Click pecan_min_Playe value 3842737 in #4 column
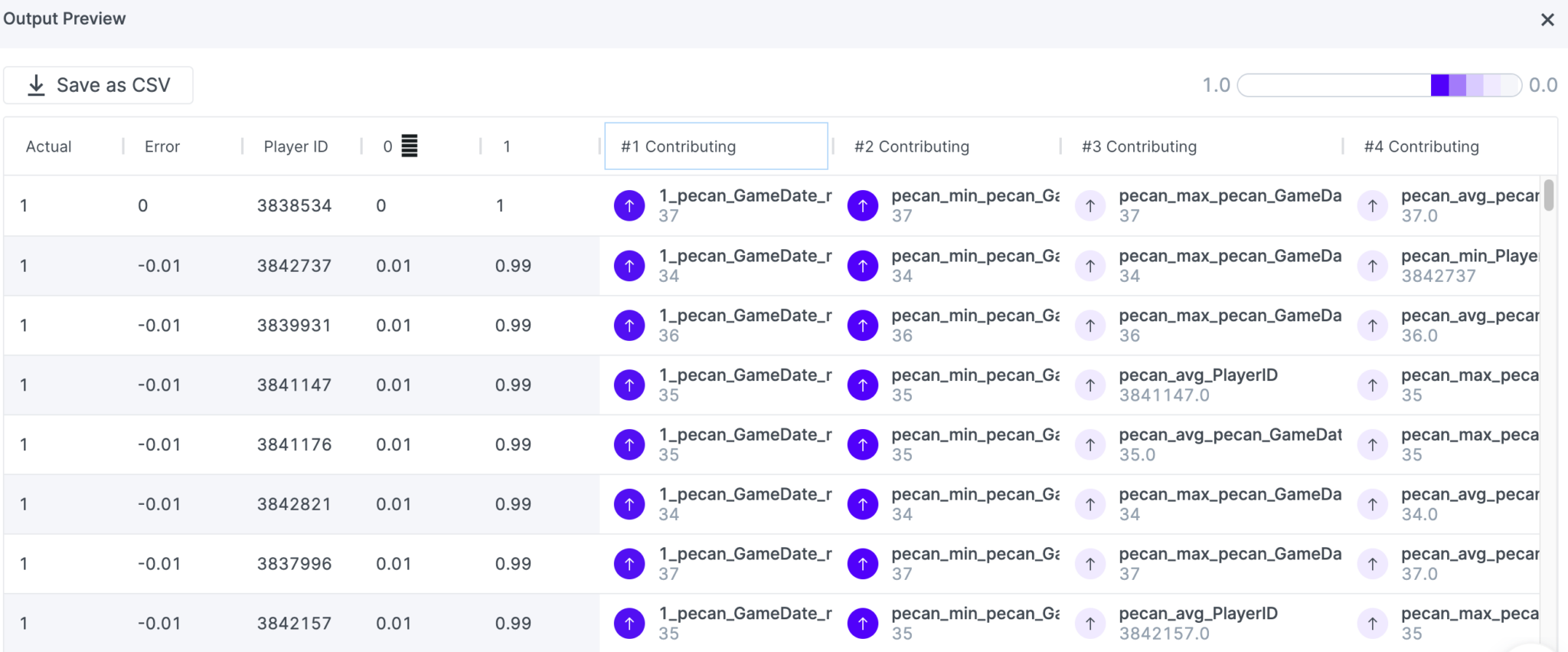Viewport: 1568px width, 652px height. 1439,276
